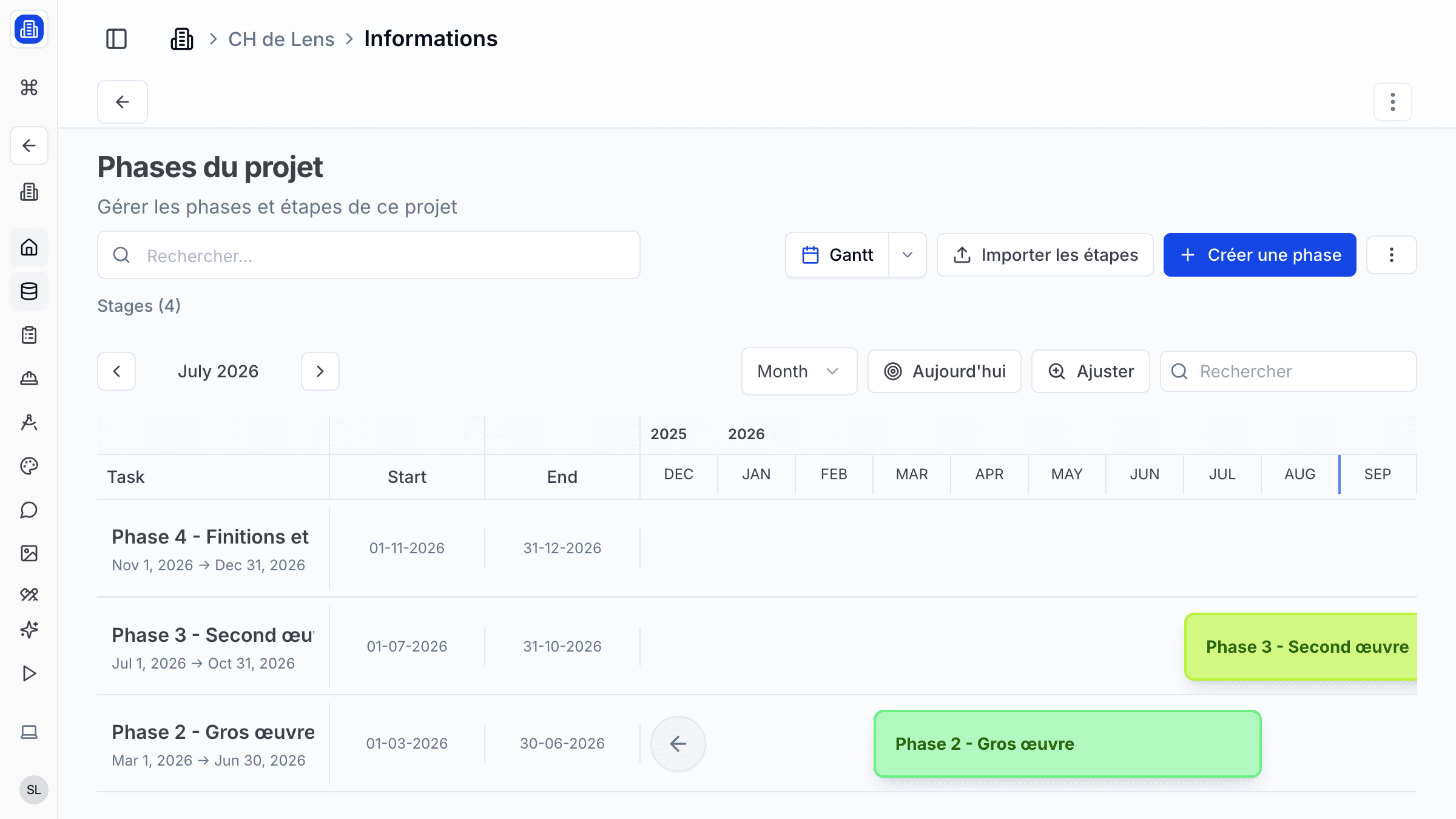
Task: Open the sparkles AI icon in sidebar
Action: (29, 630)
